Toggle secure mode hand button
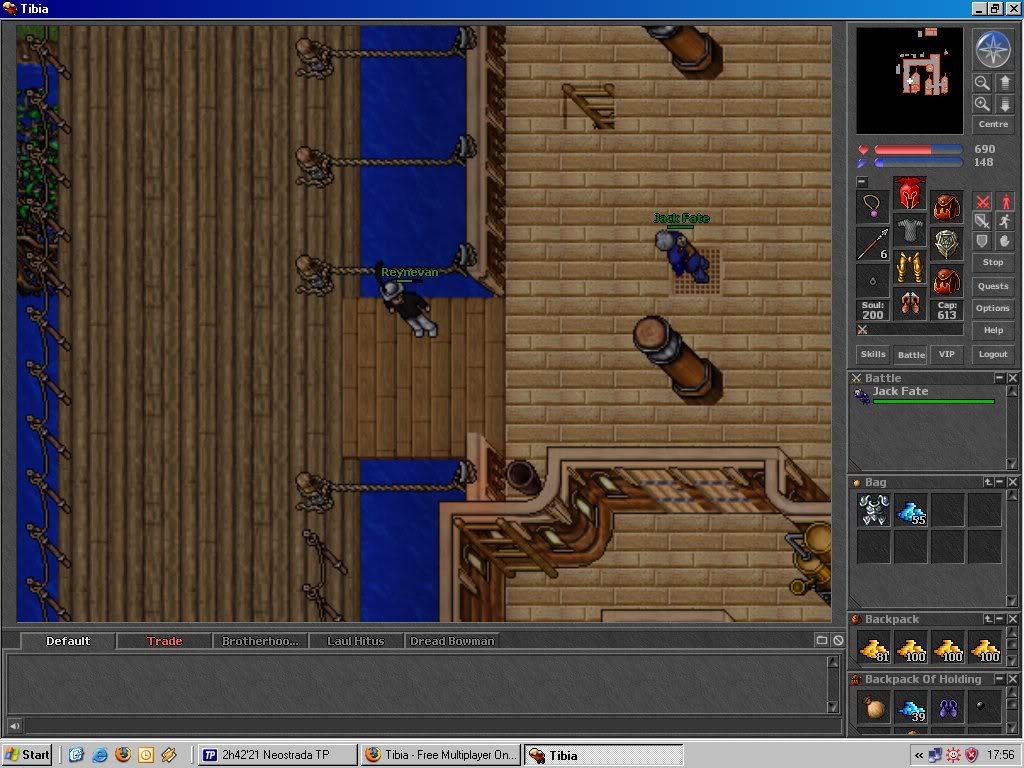This screenshot has height=768, width=1024. [x=1004, y=241]
